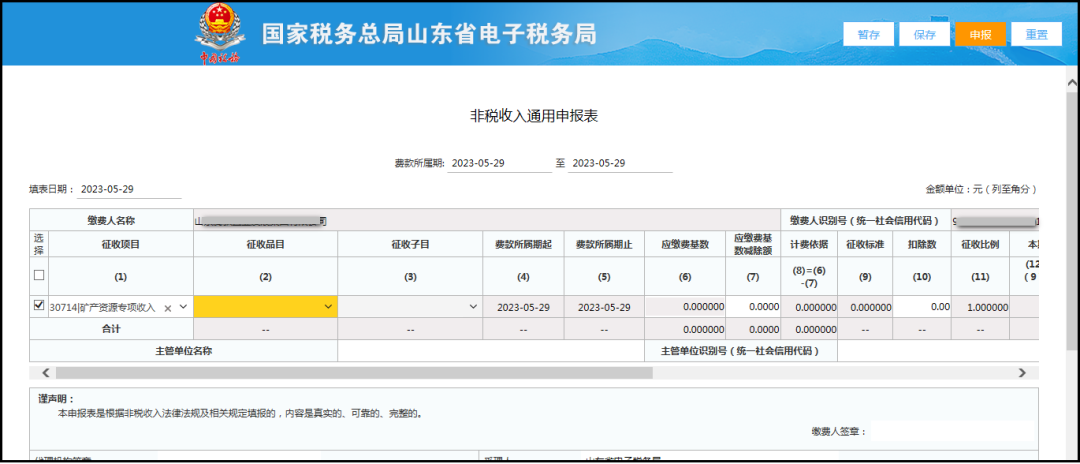Click the 计费依据 value in data row
The image size is (1080, 464).
(x=809, y=307)
